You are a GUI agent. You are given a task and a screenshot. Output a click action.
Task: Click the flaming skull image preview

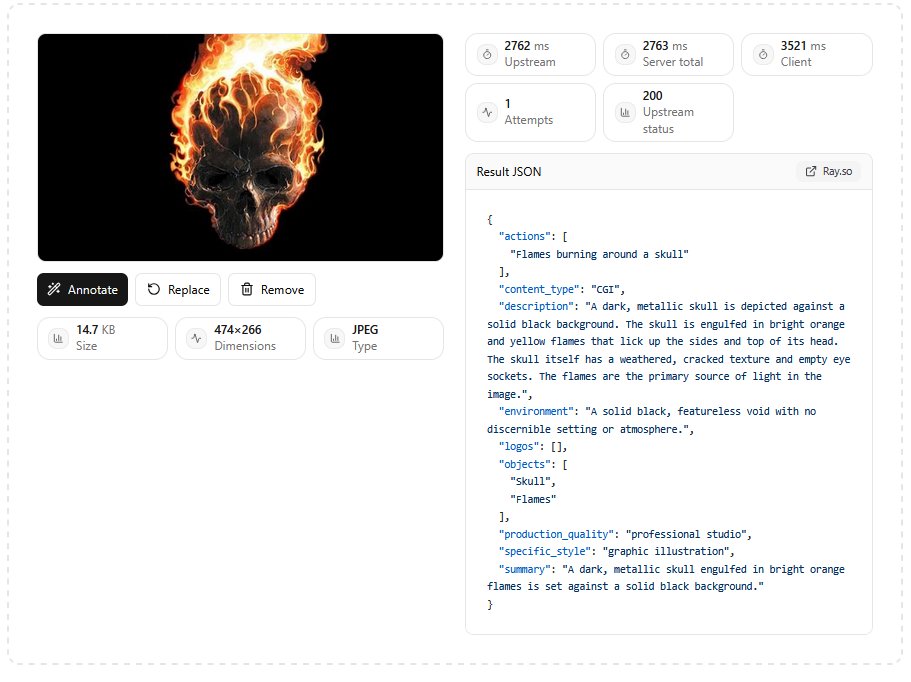pyautogui.click(x=241, y=147)
